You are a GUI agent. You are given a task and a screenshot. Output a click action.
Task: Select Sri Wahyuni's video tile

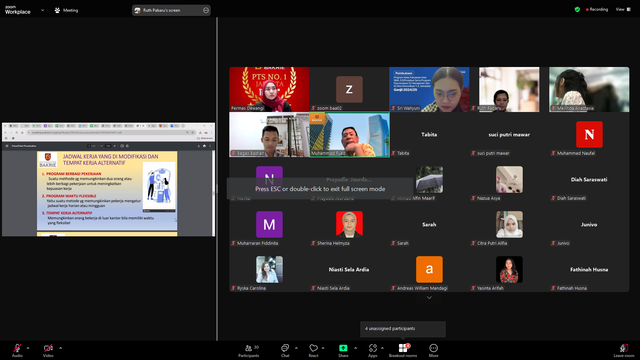coord(429,89)
